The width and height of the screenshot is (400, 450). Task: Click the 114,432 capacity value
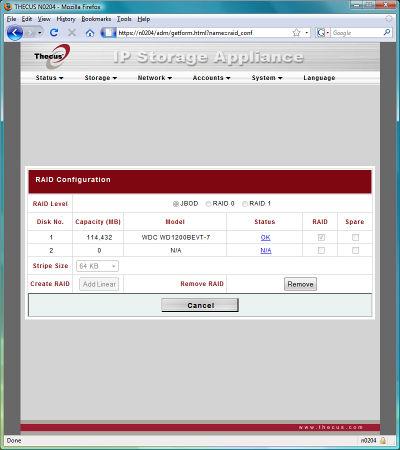coord(99,237)
